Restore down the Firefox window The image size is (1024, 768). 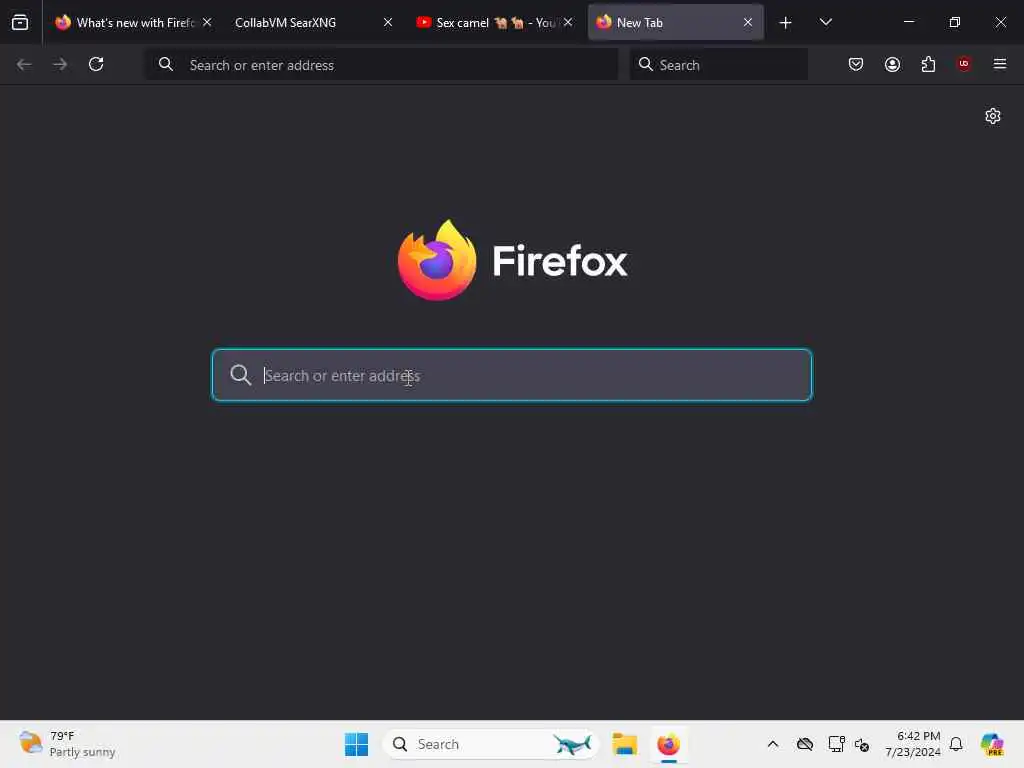click(955, 22)
